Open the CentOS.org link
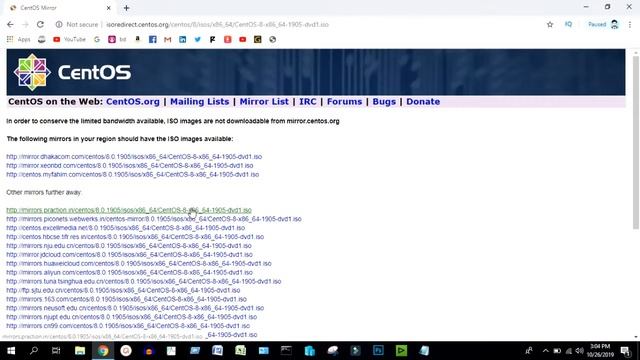The image size is (640, 360). tap(133, 102)
